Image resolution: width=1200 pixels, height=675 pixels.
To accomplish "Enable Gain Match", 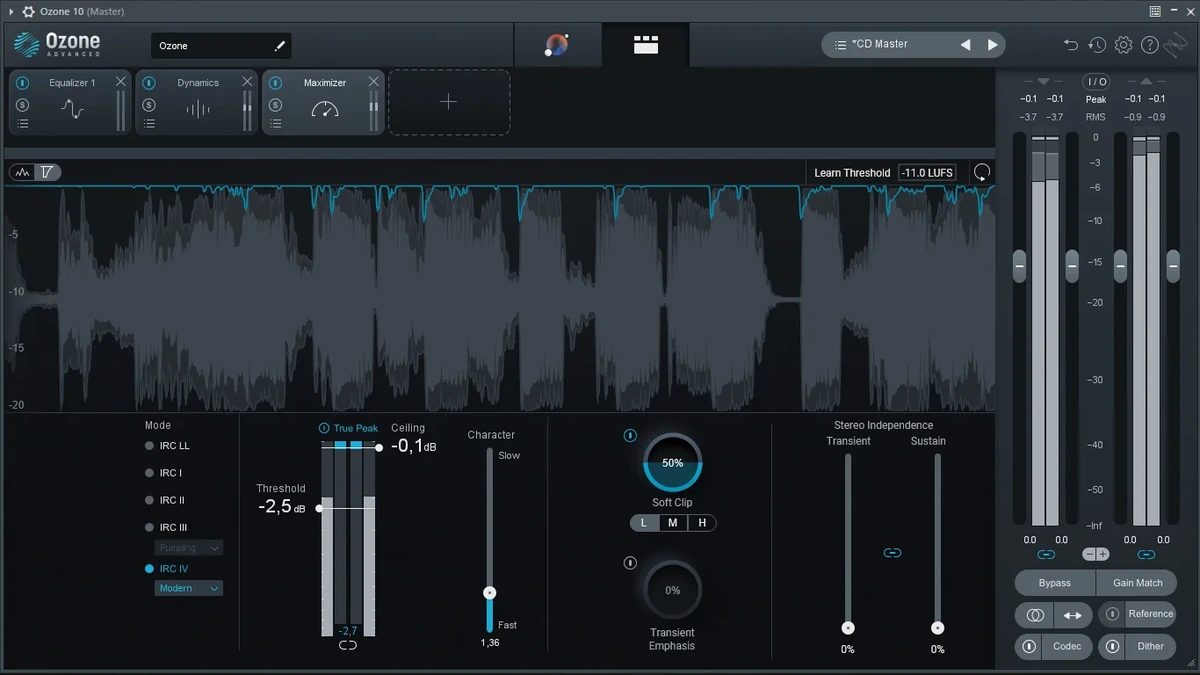I will pos(1137,583).
